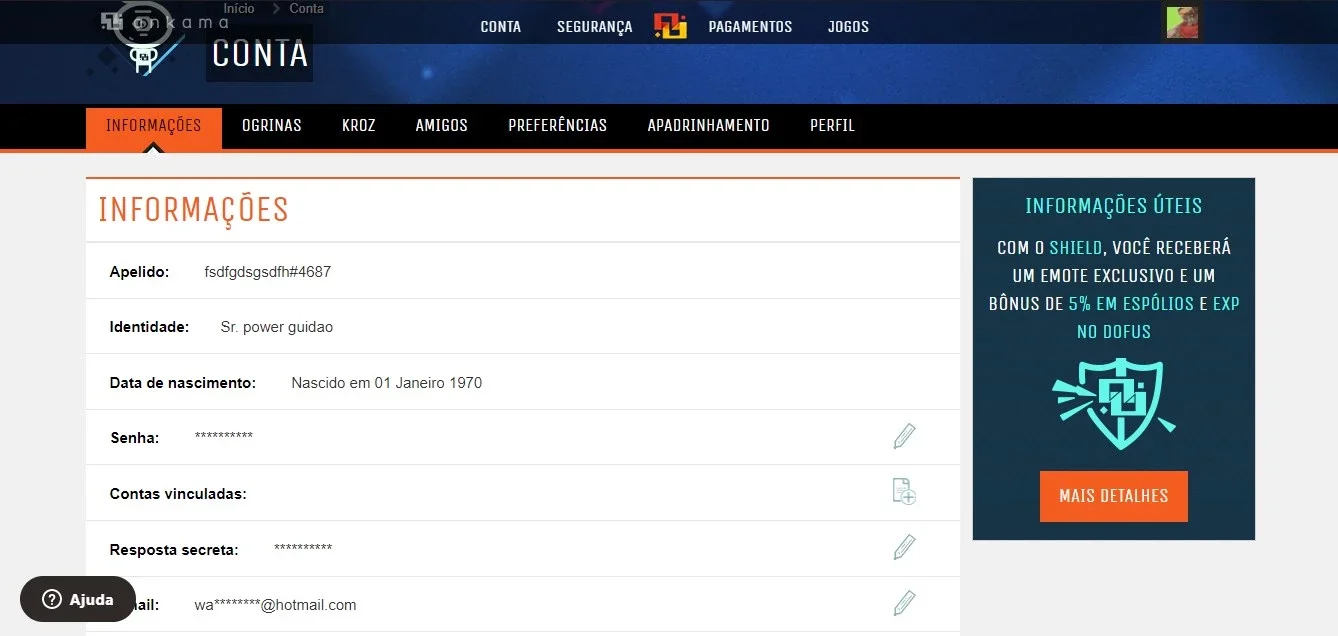The image size is (1338, 636).
Task: Click the Shield emblem graphic in sidebar
Action: coord(1113,402)
